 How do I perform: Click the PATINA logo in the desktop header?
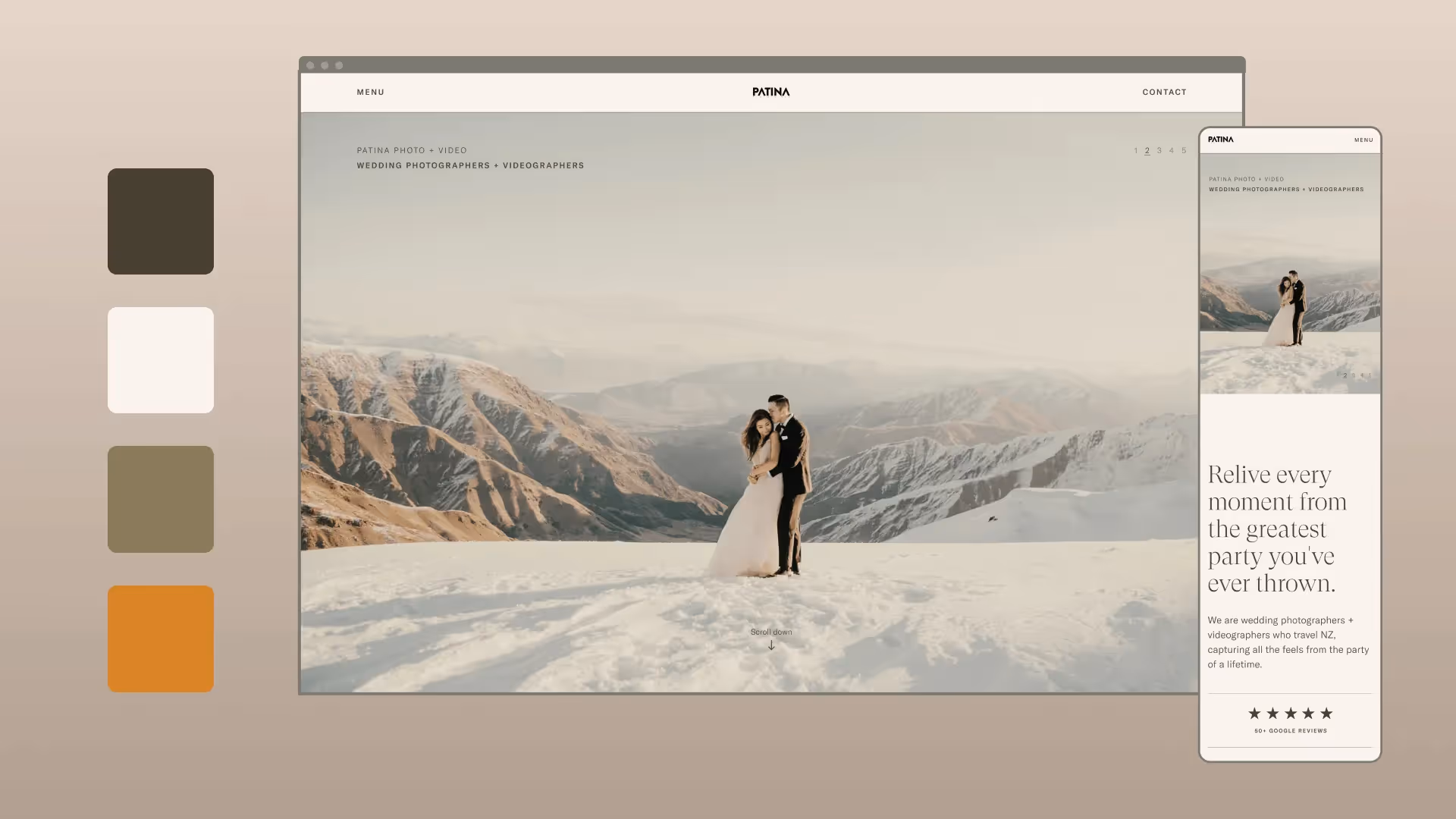[770, 92]
